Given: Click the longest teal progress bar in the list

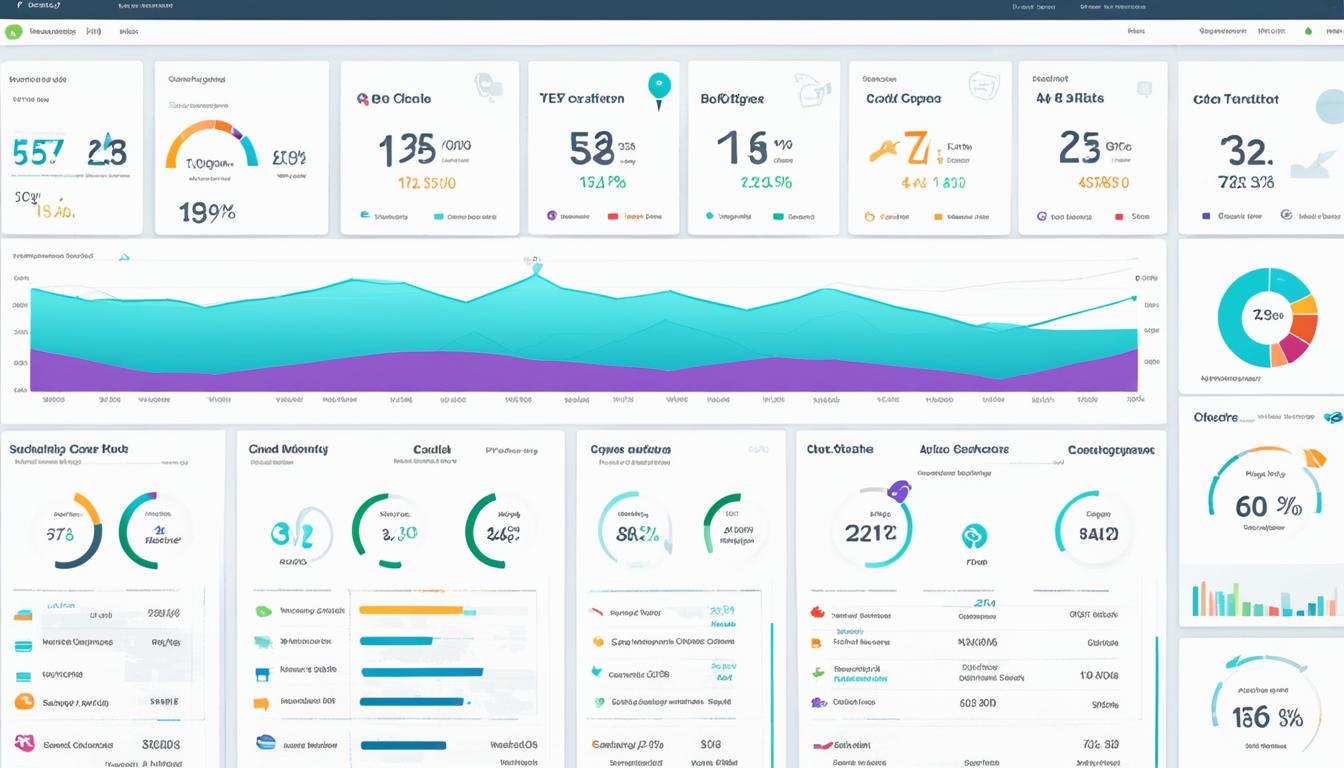Looking at the screenshot, I should pyautogui.click(x=422, y=673).
